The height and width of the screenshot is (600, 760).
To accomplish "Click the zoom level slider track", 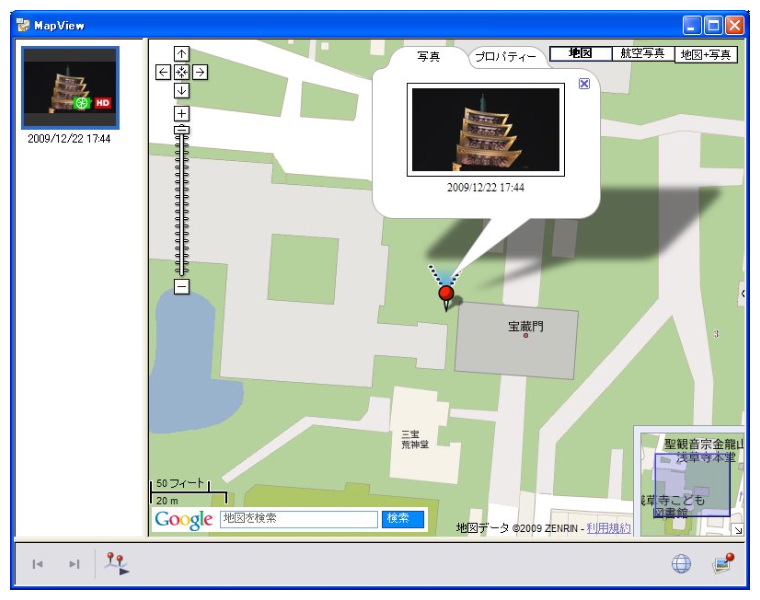I will point(181,200).
